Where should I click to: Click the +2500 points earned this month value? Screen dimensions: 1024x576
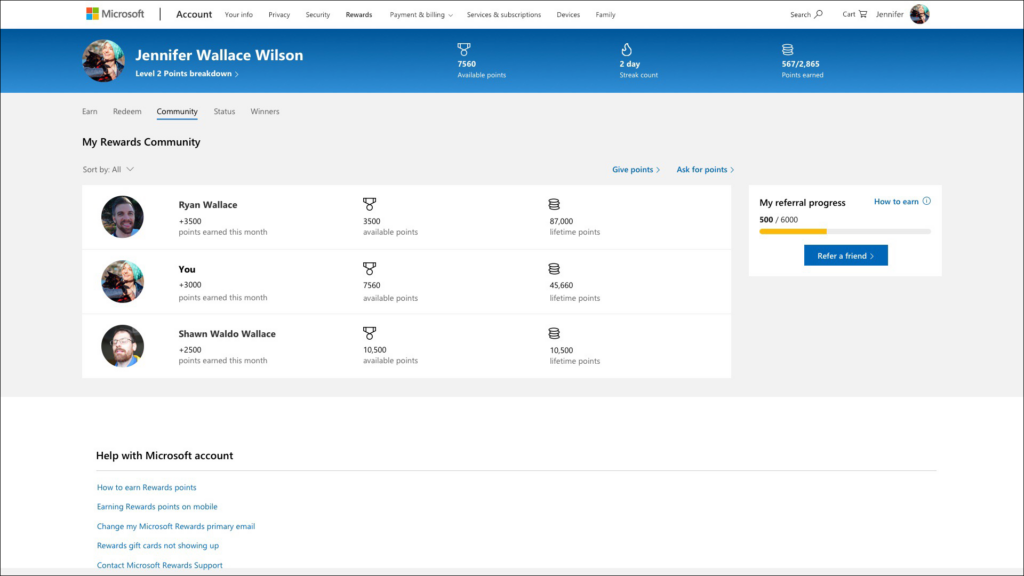(190, 350)
